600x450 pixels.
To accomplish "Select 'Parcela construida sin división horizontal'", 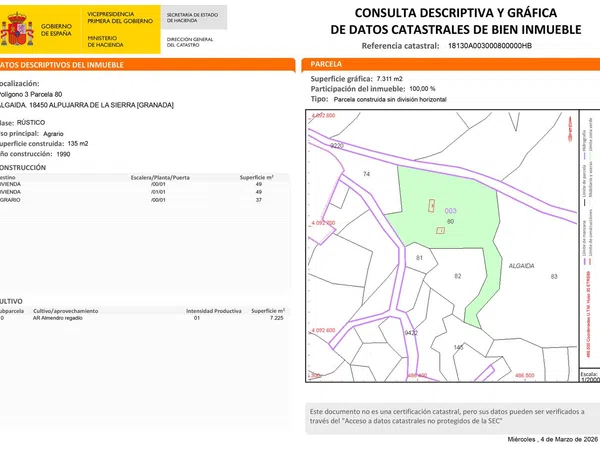I will click(390, 99).
